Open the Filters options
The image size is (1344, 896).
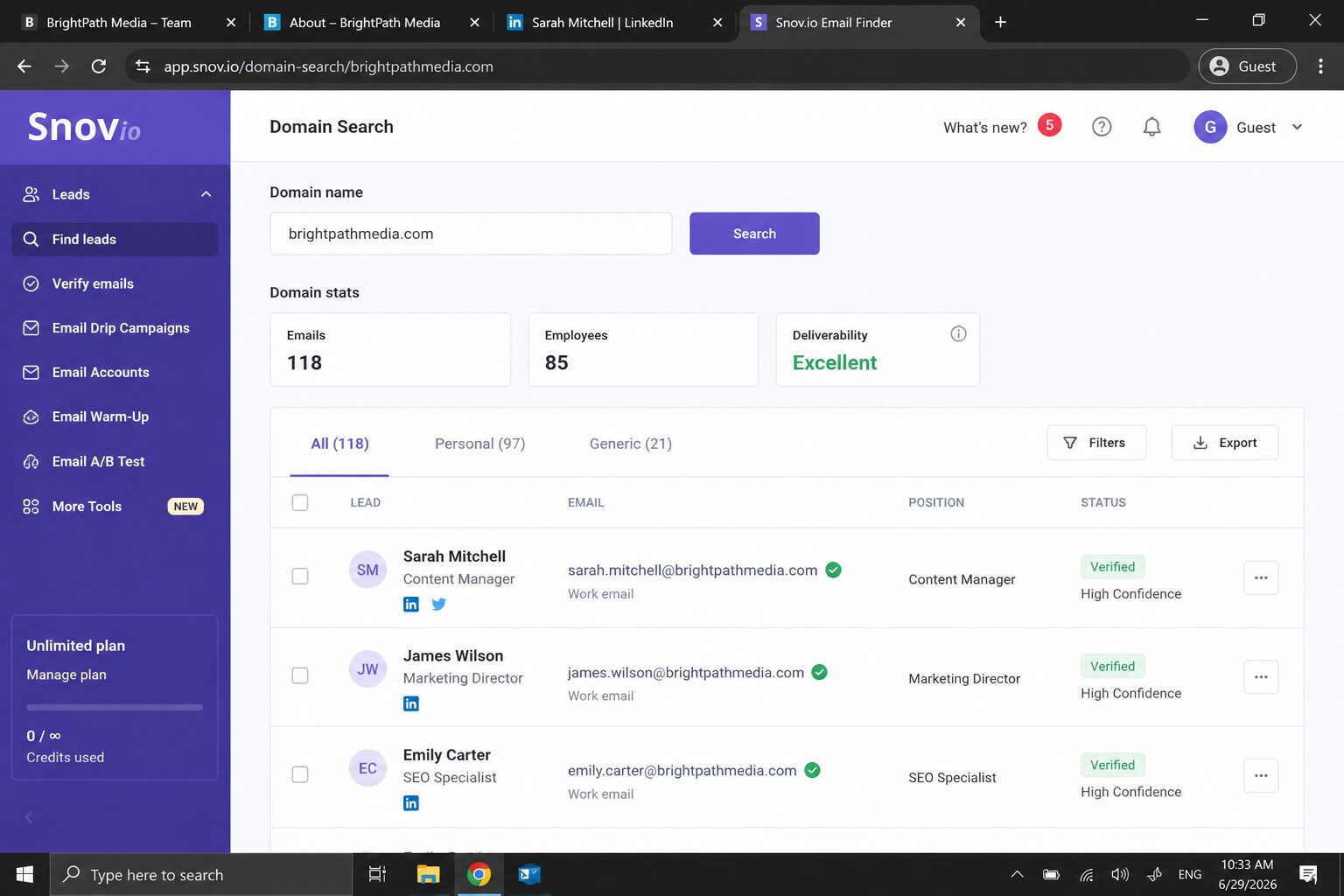tap(1096, 443)
